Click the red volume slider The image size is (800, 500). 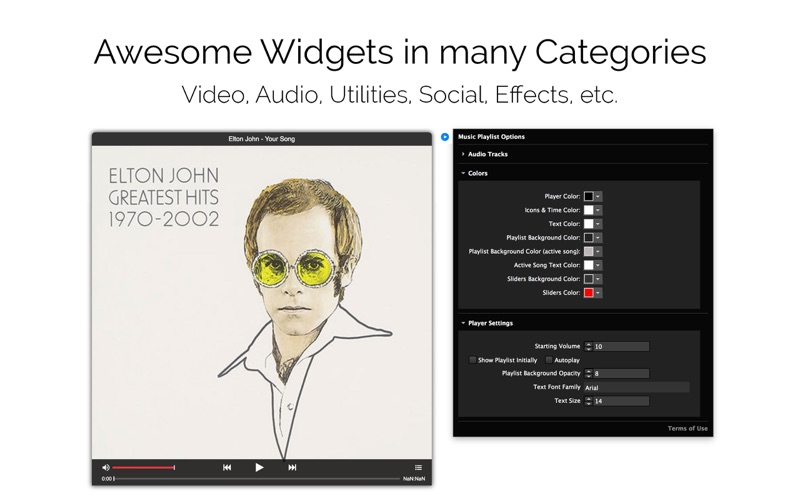pos(143,467)
